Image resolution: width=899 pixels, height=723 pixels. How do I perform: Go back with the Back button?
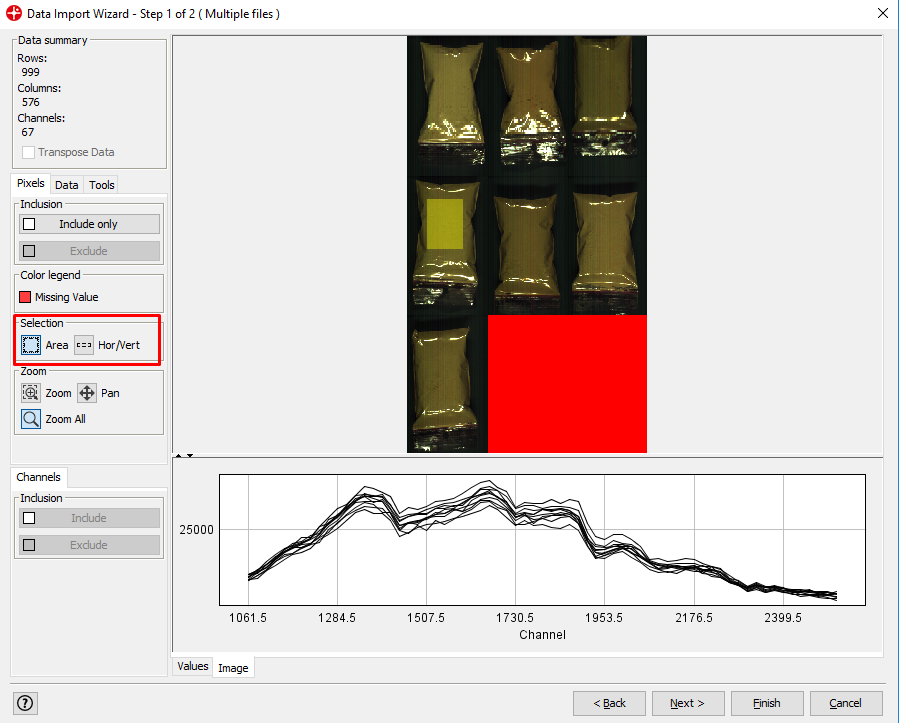pos(609,703)
